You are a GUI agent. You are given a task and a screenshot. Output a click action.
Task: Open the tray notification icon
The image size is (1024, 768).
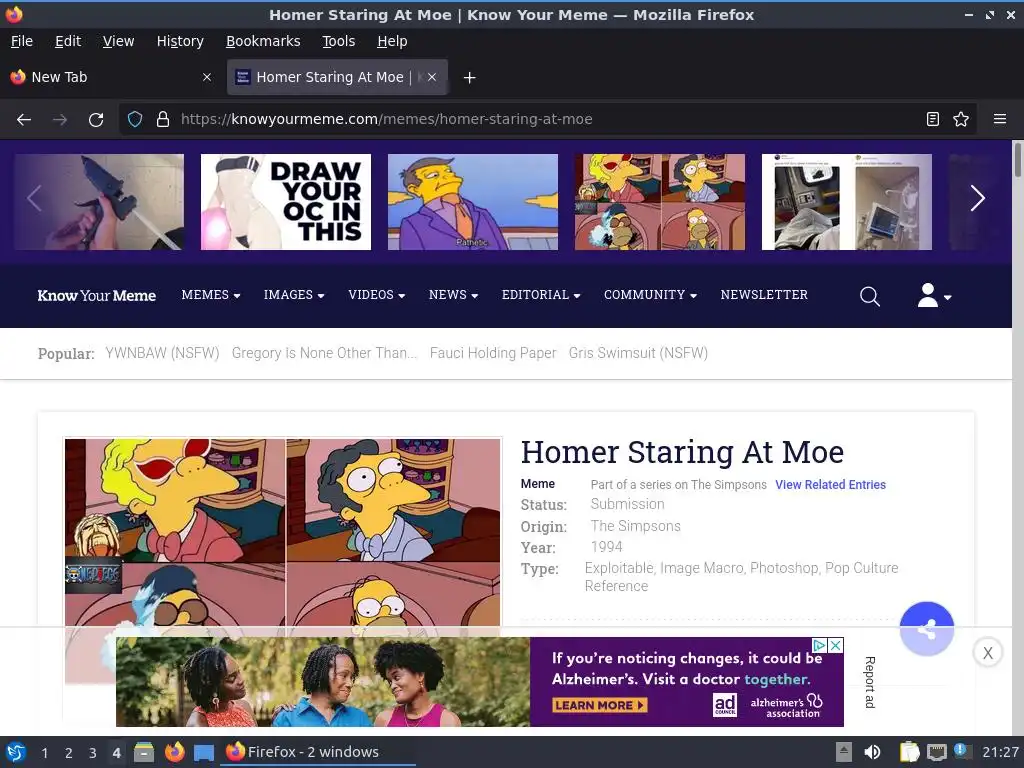962,751
